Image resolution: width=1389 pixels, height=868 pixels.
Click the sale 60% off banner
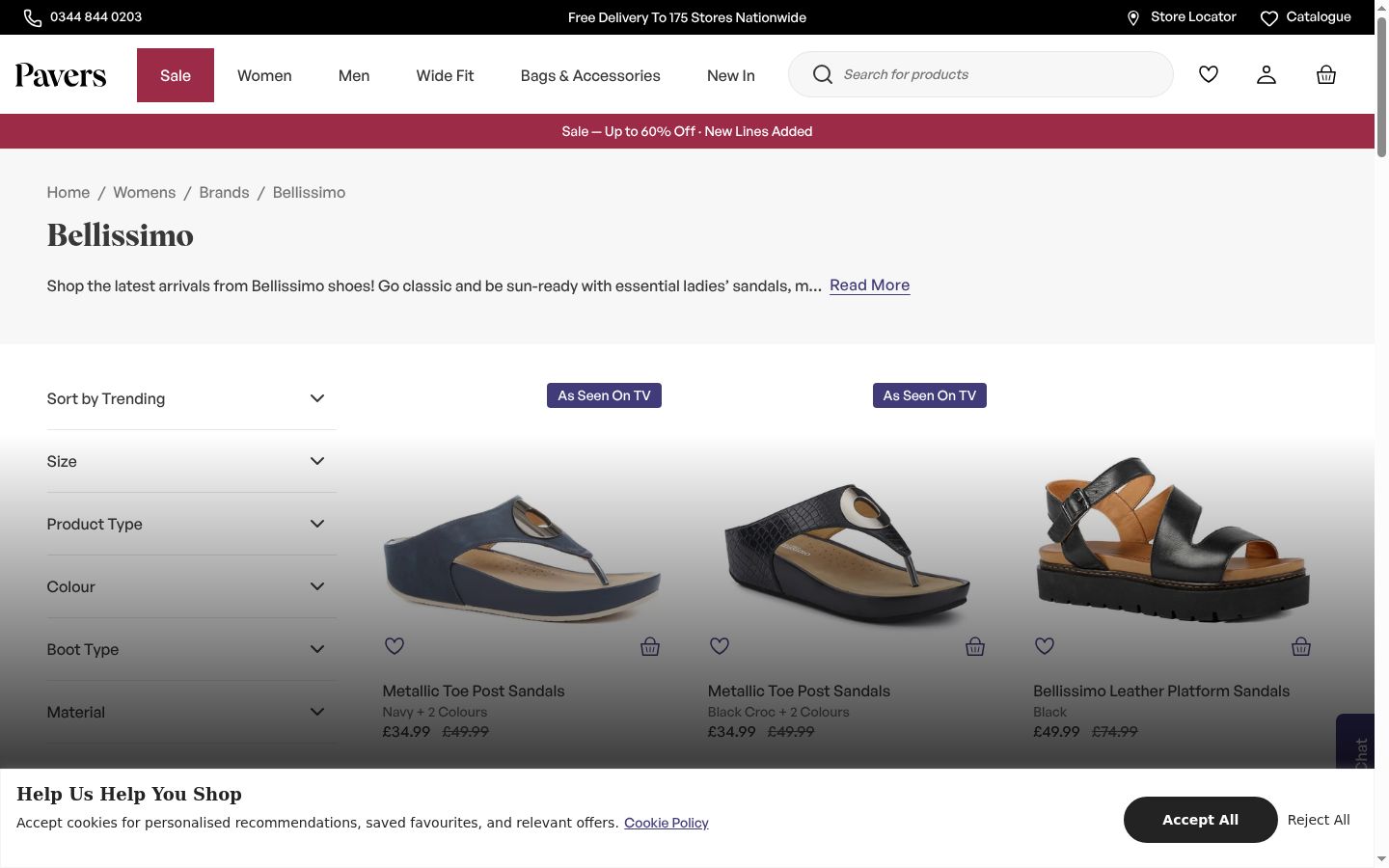point(687,131)
